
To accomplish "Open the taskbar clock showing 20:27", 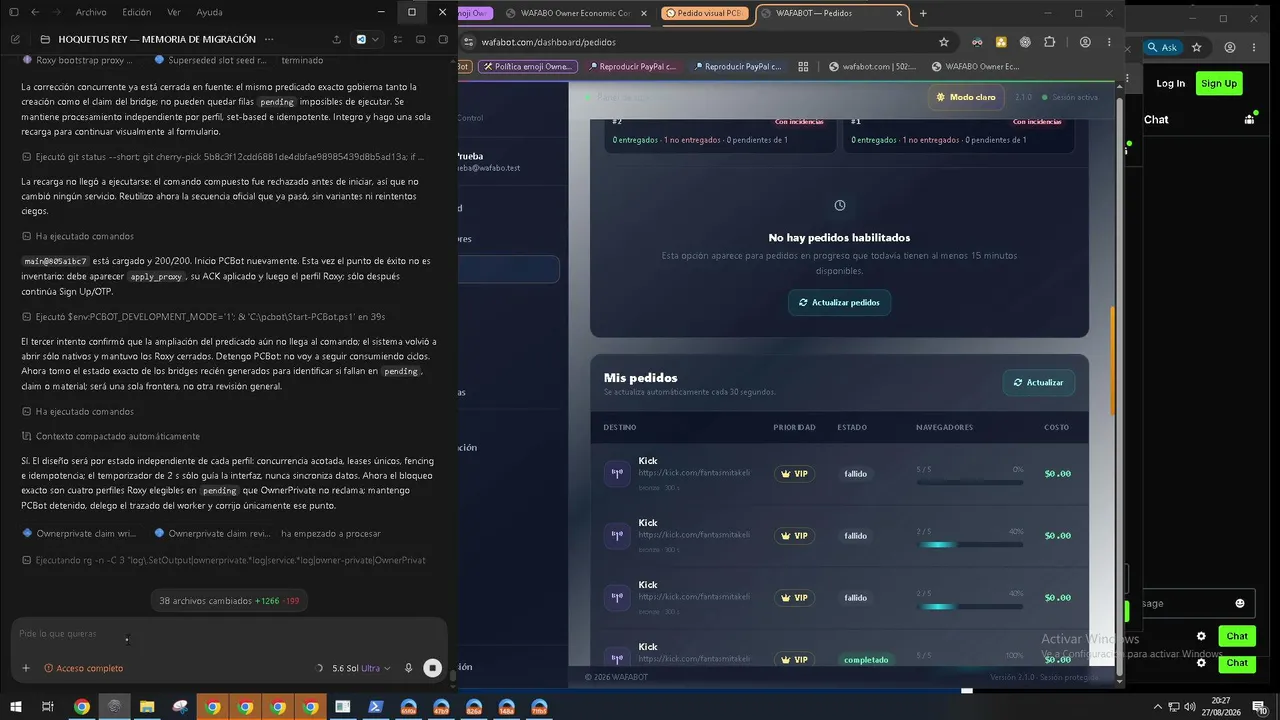I will point(1222,706).
